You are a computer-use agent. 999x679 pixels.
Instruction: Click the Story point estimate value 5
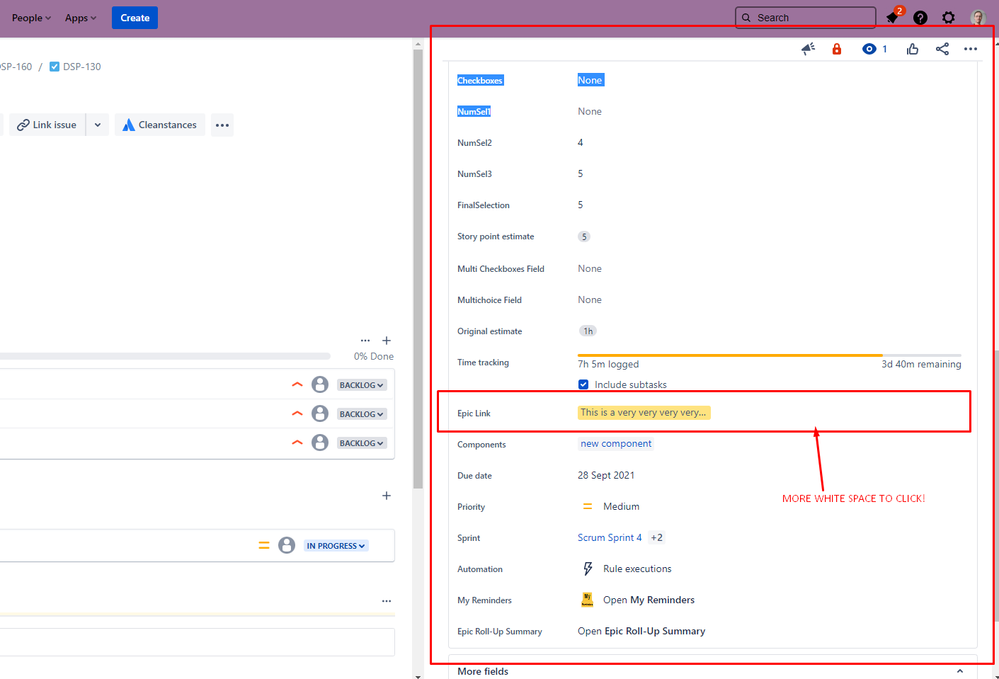tap(584, 236)
